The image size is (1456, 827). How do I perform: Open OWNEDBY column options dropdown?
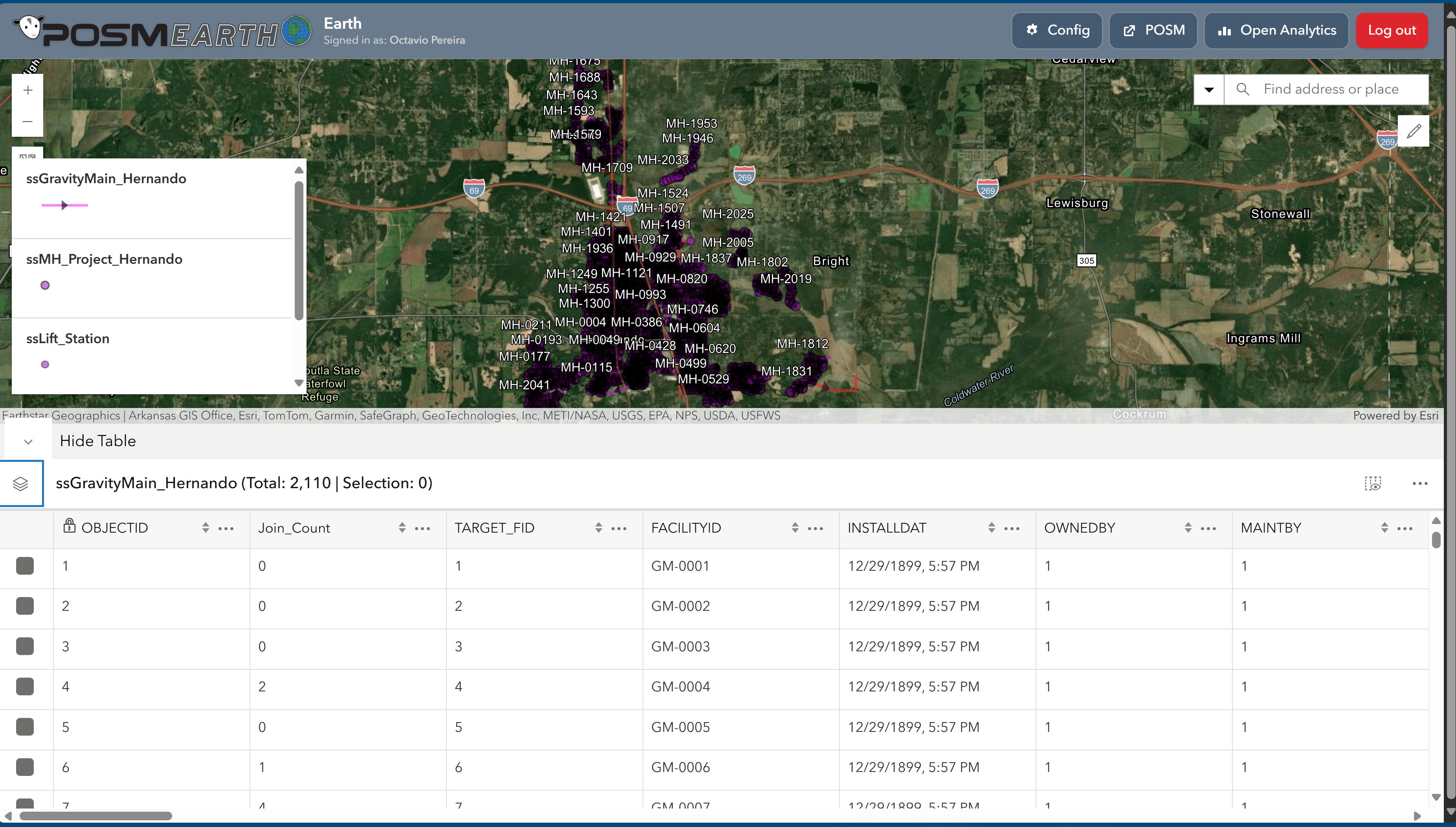tap(1208, 528)
